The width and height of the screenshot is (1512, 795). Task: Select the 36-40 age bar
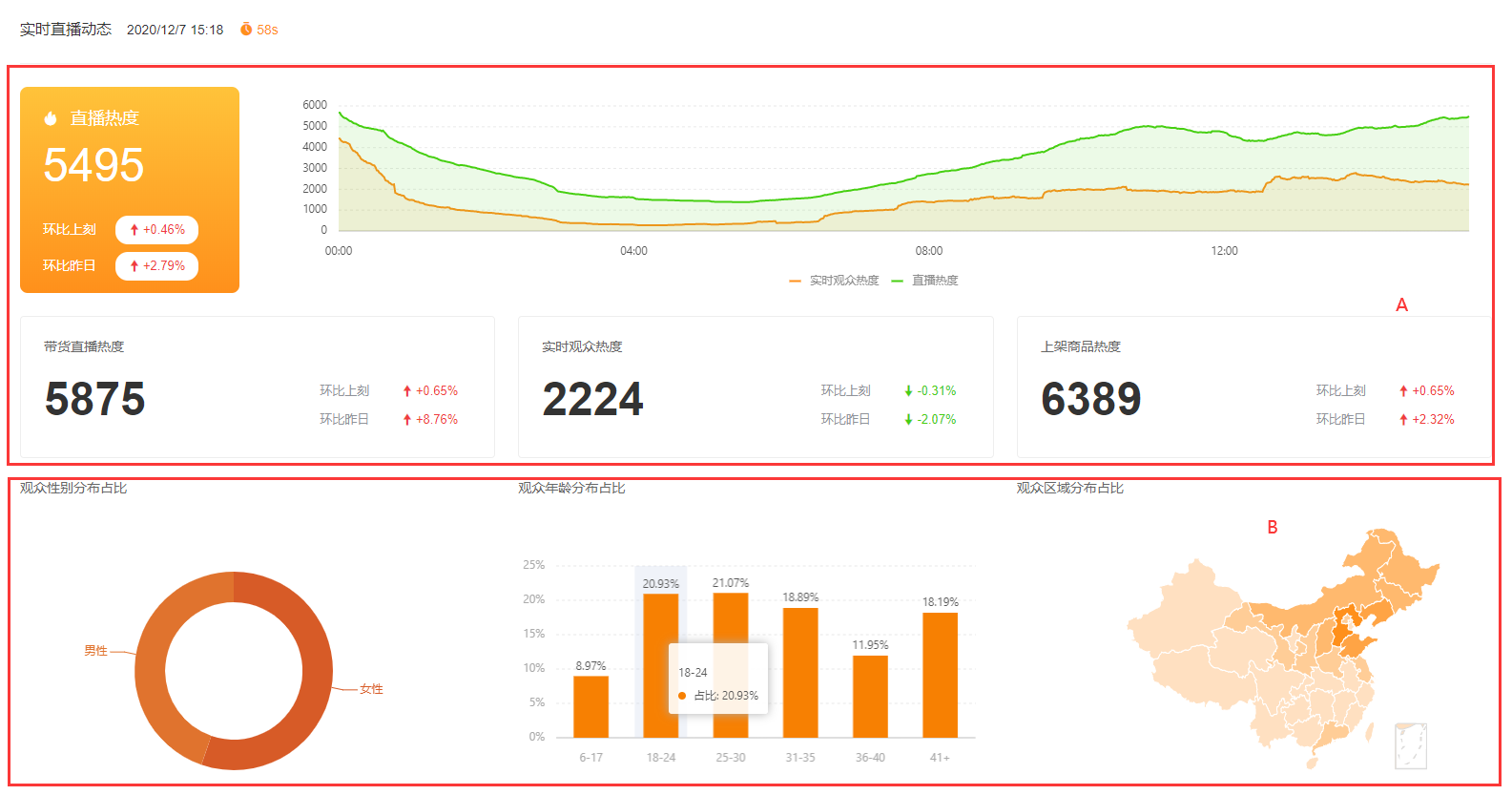click(x=870, y=697)
